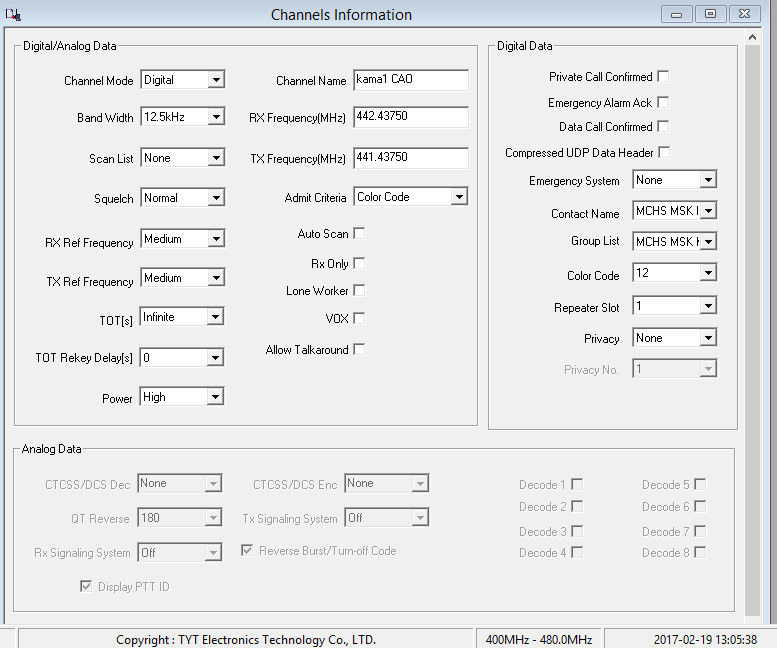
Task: Enable the Lone Worker option
Action: 359,290
